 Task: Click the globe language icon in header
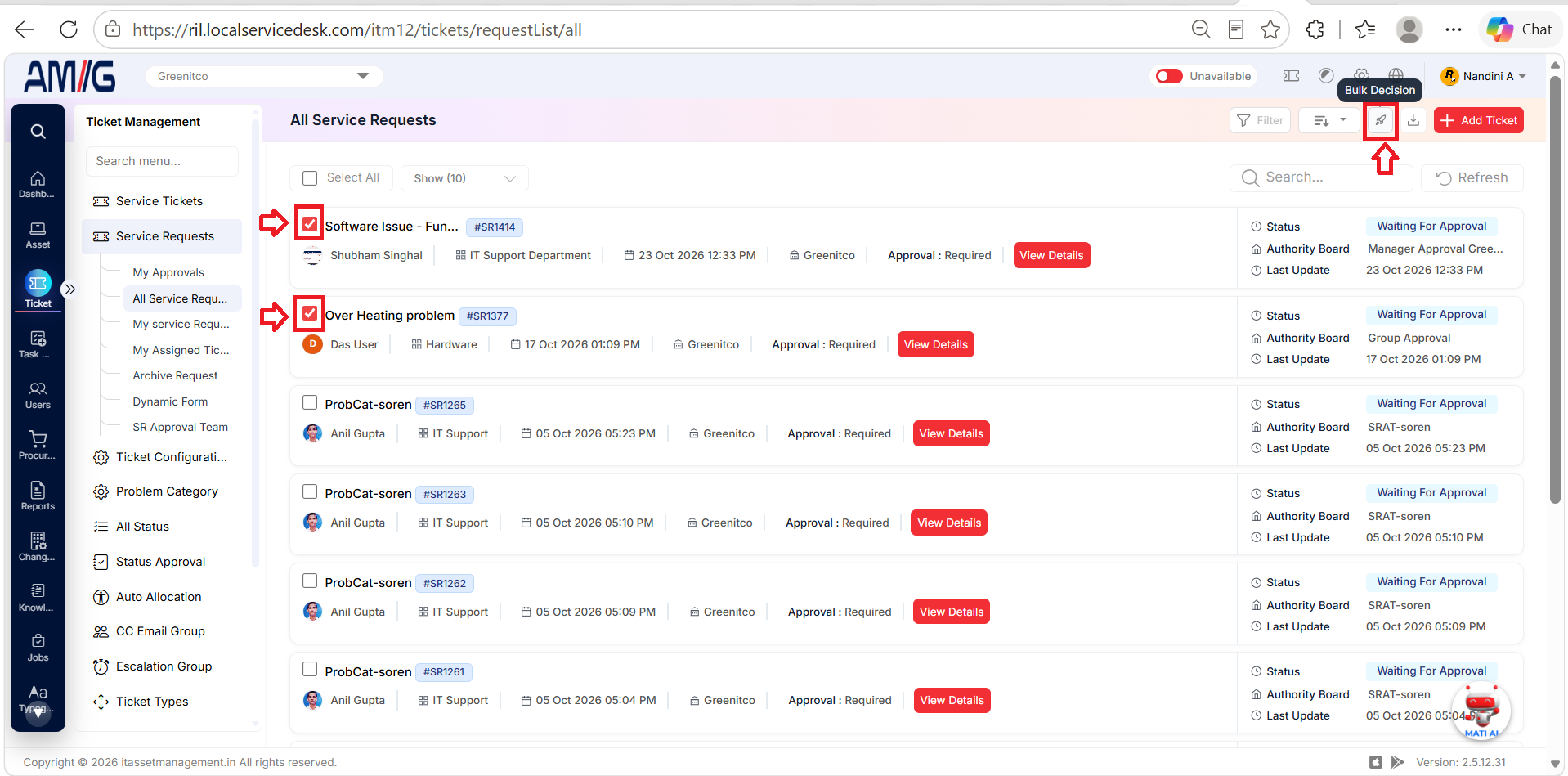[1396, 75]
